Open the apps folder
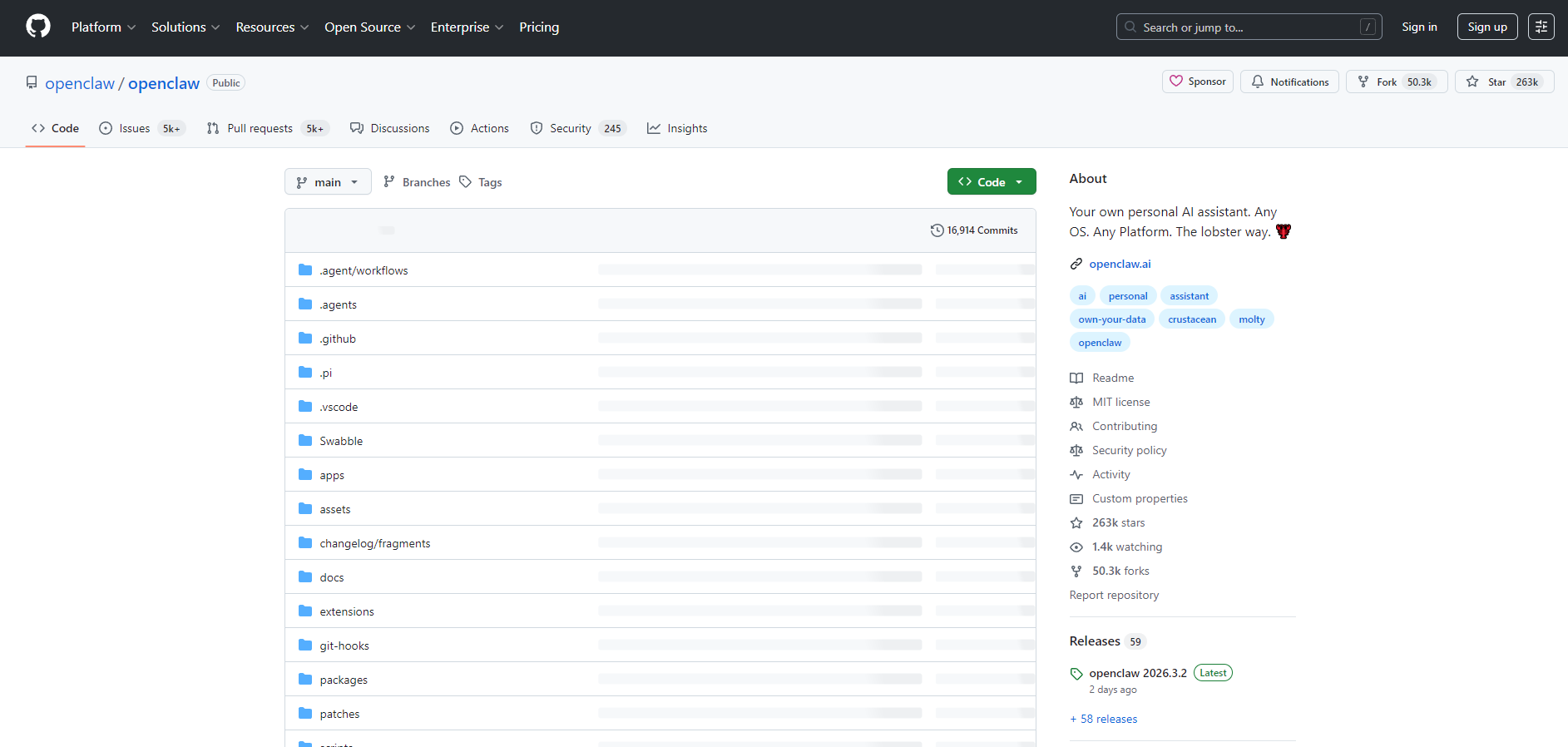 click(x=332, y=475)
